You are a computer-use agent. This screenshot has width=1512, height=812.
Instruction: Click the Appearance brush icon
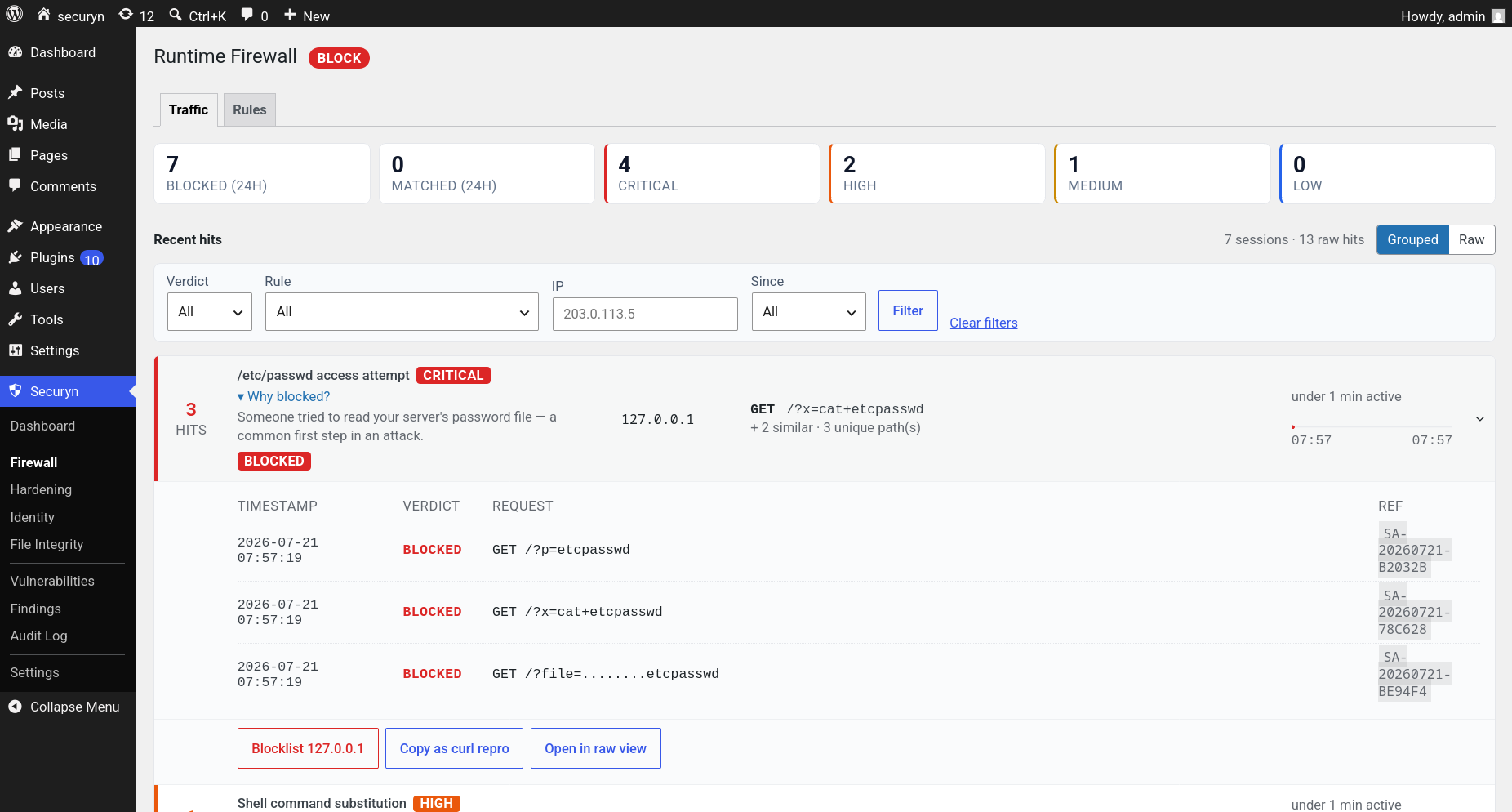(x=16, y=226)
